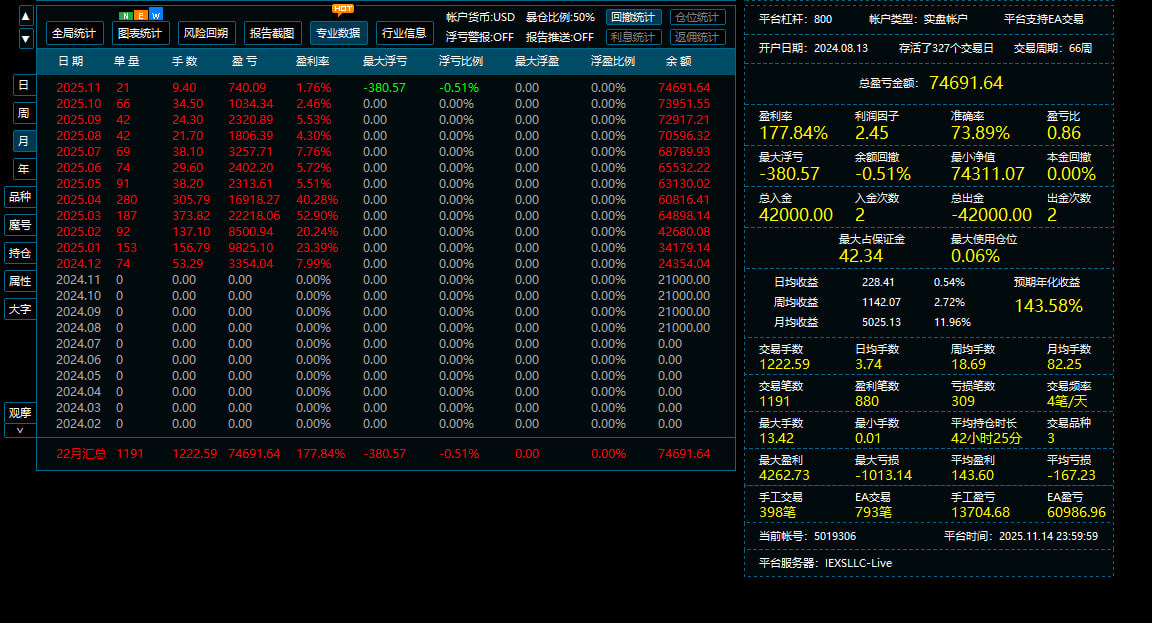Switch to 日 daily view tab
This screenshot has height=623, width=1152.
[24, 85]
